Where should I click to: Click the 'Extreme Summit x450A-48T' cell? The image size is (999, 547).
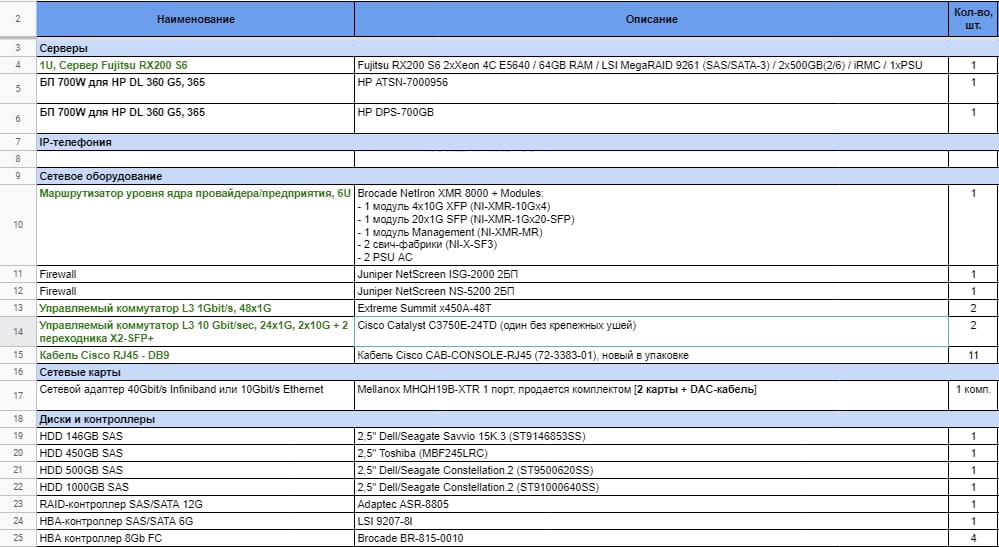[651, 309]
